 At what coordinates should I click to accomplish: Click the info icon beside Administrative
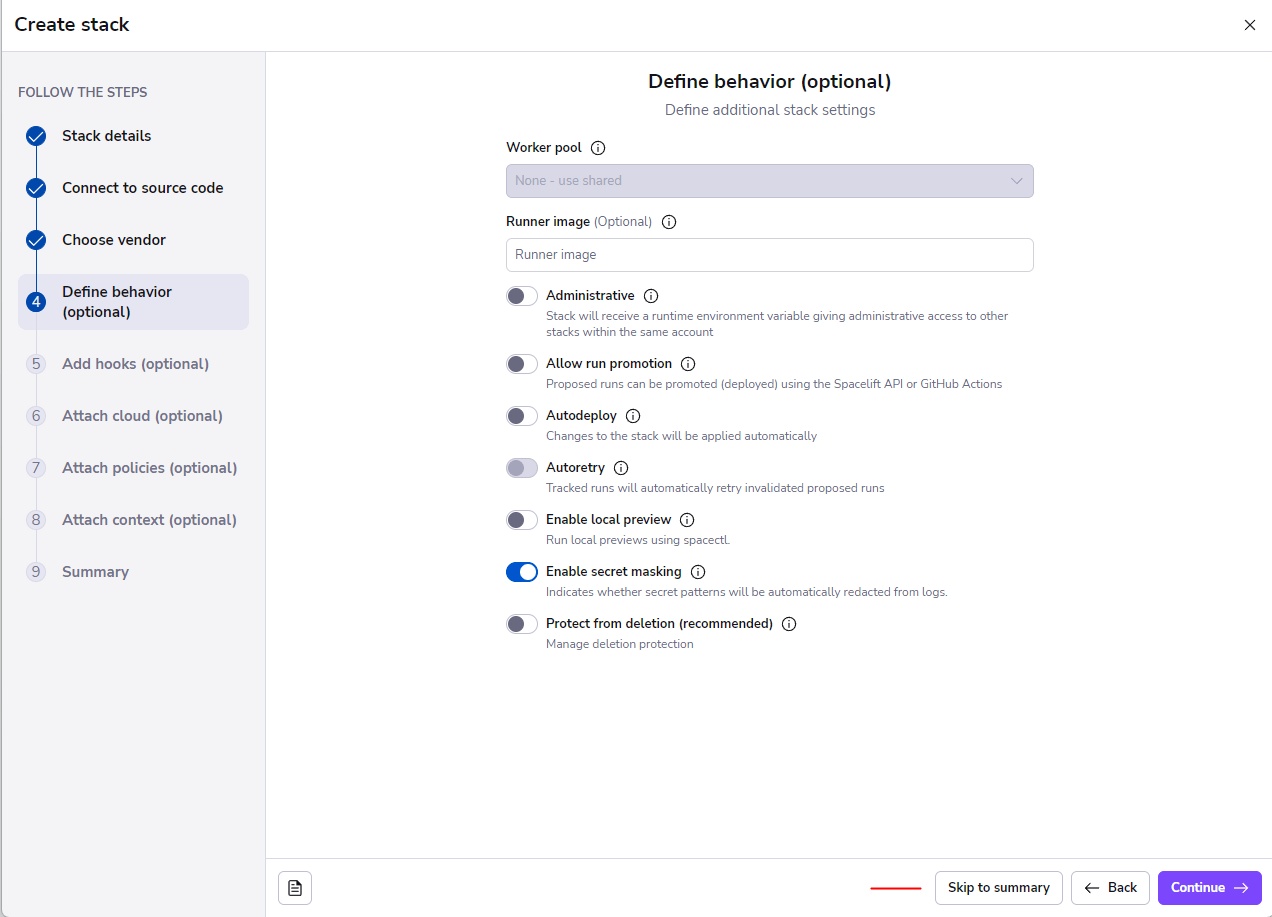651,296
